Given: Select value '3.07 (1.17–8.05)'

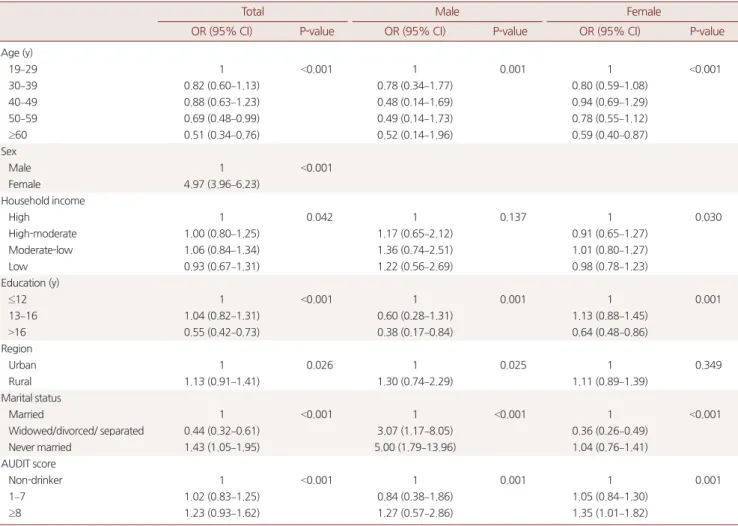Looking at the screenshot, I should point(415,431).
